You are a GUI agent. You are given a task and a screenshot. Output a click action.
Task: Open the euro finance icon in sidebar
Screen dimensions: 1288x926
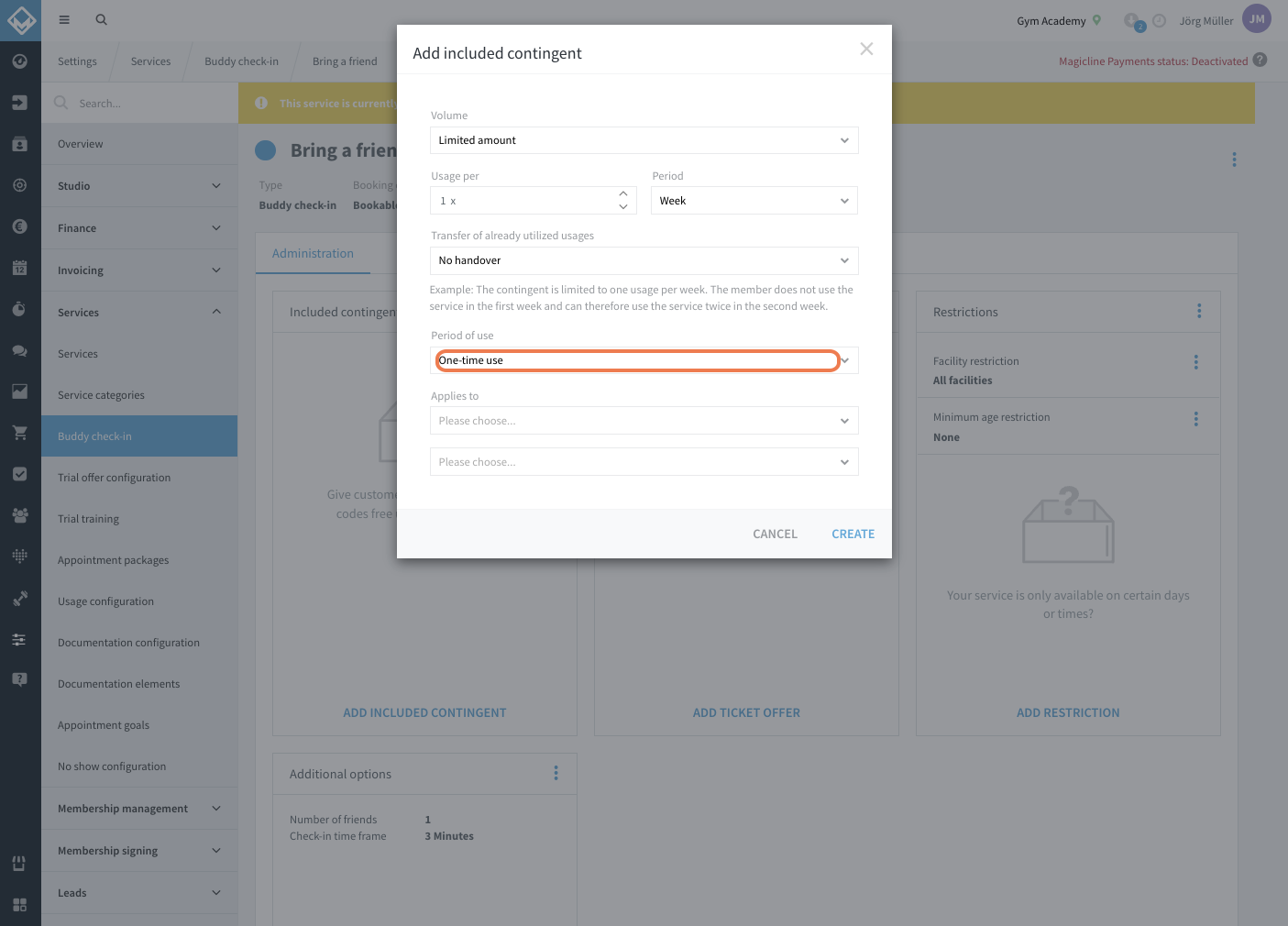tap(20, 226)
